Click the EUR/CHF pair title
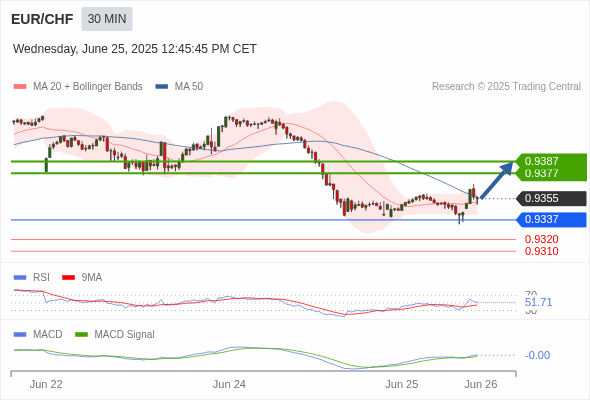Image resolution: width=590 pixels, height=400 pixels. [x=42, y=19]
